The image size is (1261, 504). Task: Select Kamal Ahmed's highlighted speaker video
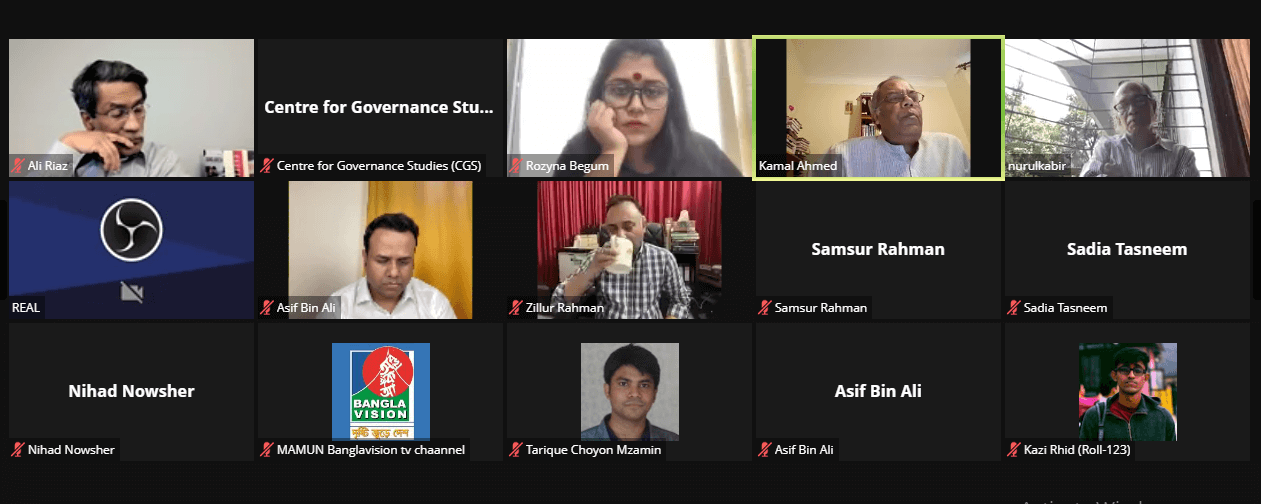point(878,108)
